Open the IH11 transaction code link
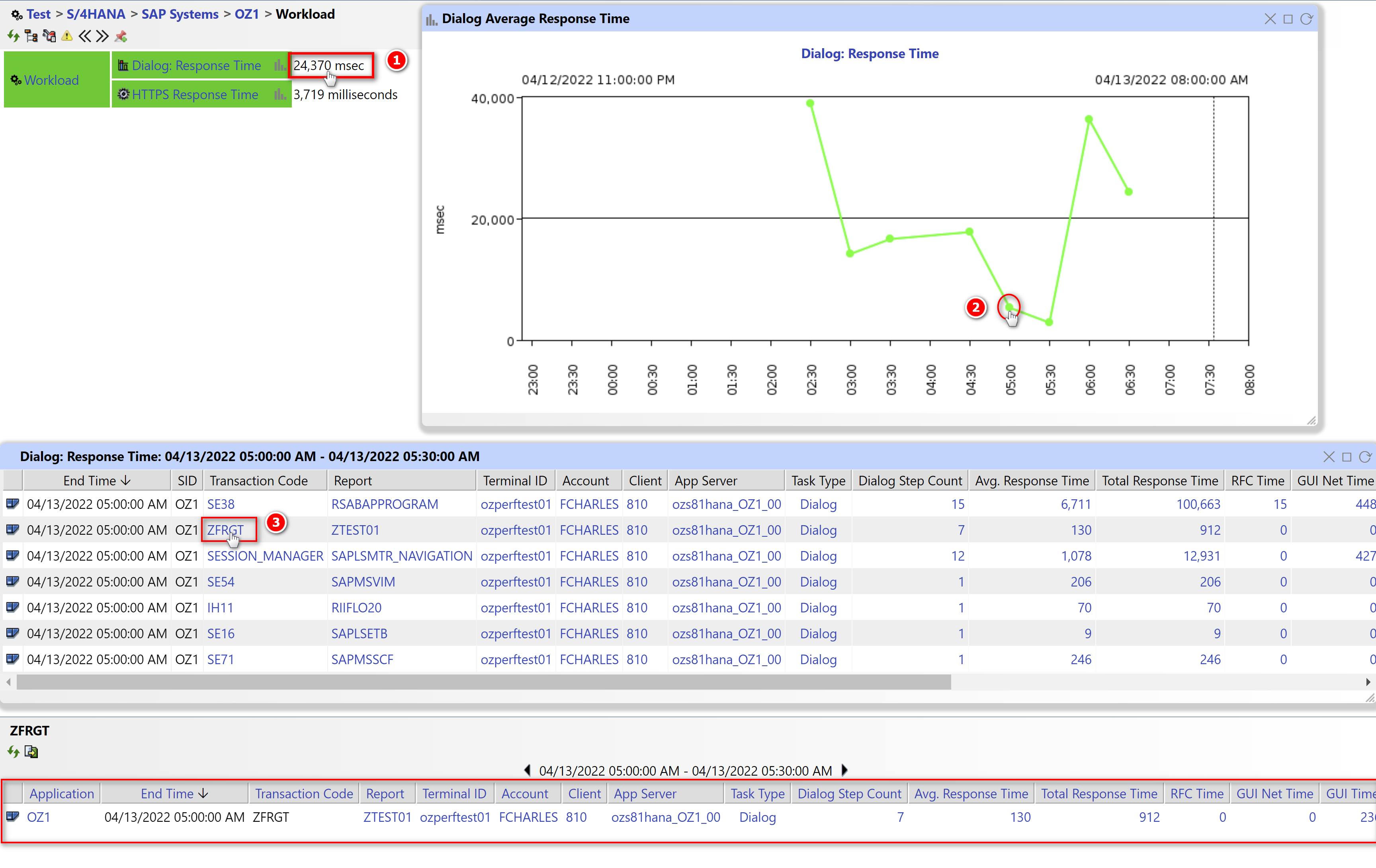1376x868 pixels. [x=220, y=607]
